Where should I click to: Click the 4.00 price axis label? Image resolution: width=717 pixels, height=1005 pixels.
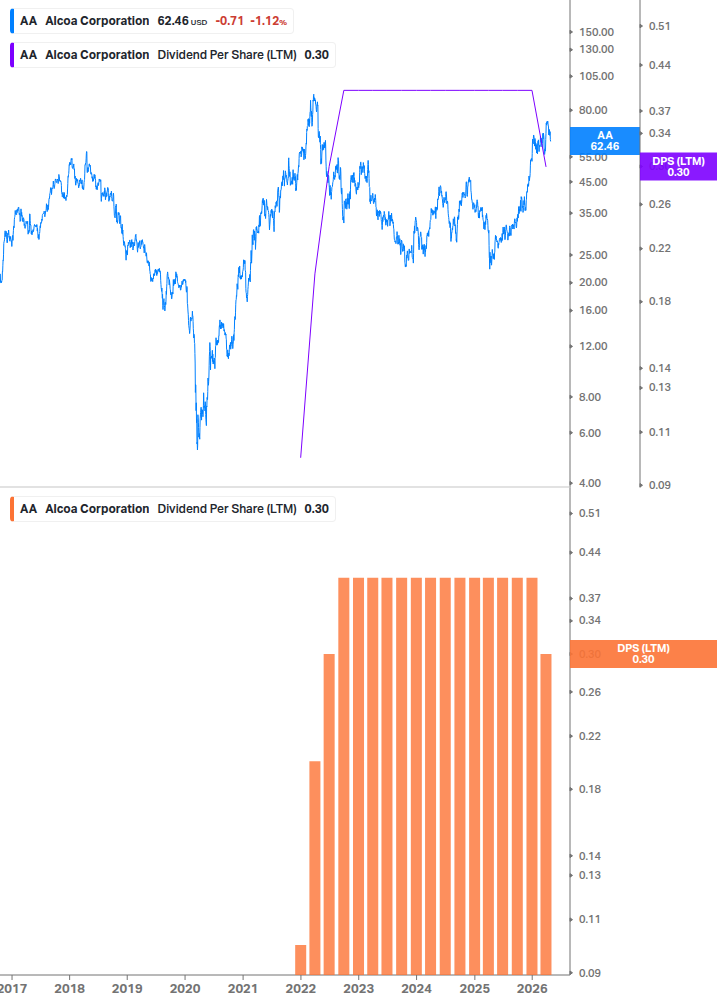pyautogui.click(x=590, y=483)
